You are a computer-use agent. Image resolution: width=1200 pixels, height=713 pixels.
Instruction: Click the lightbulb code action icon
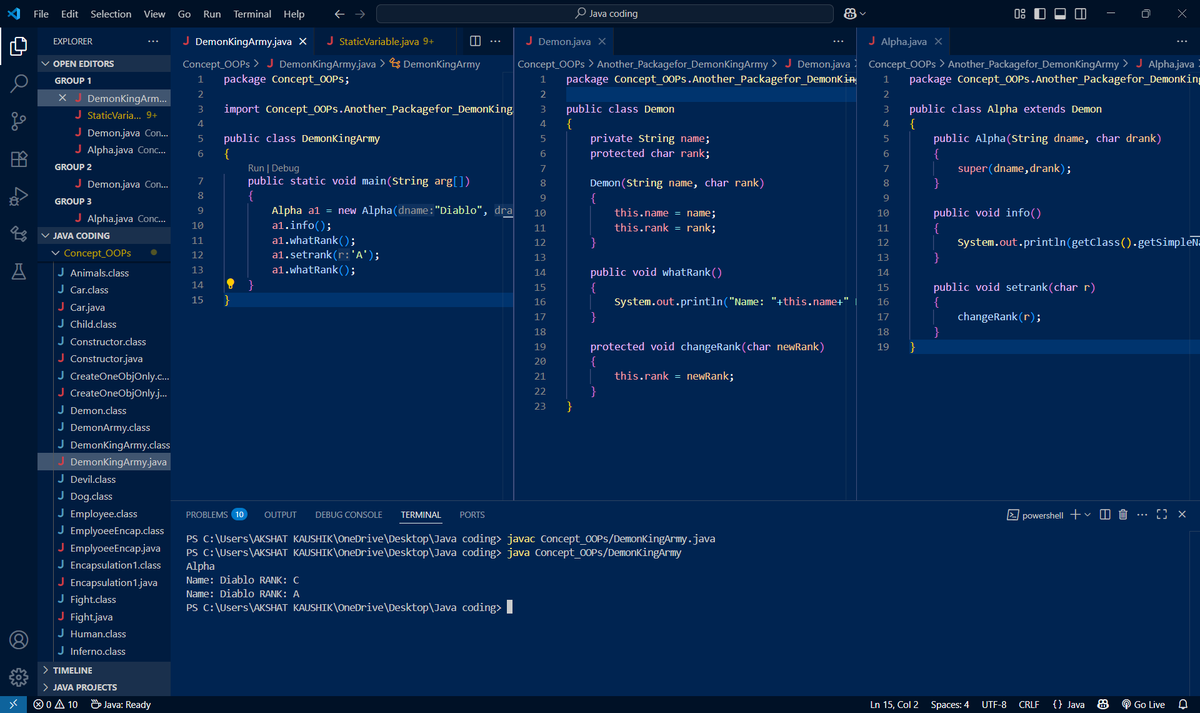pos(230,284)
